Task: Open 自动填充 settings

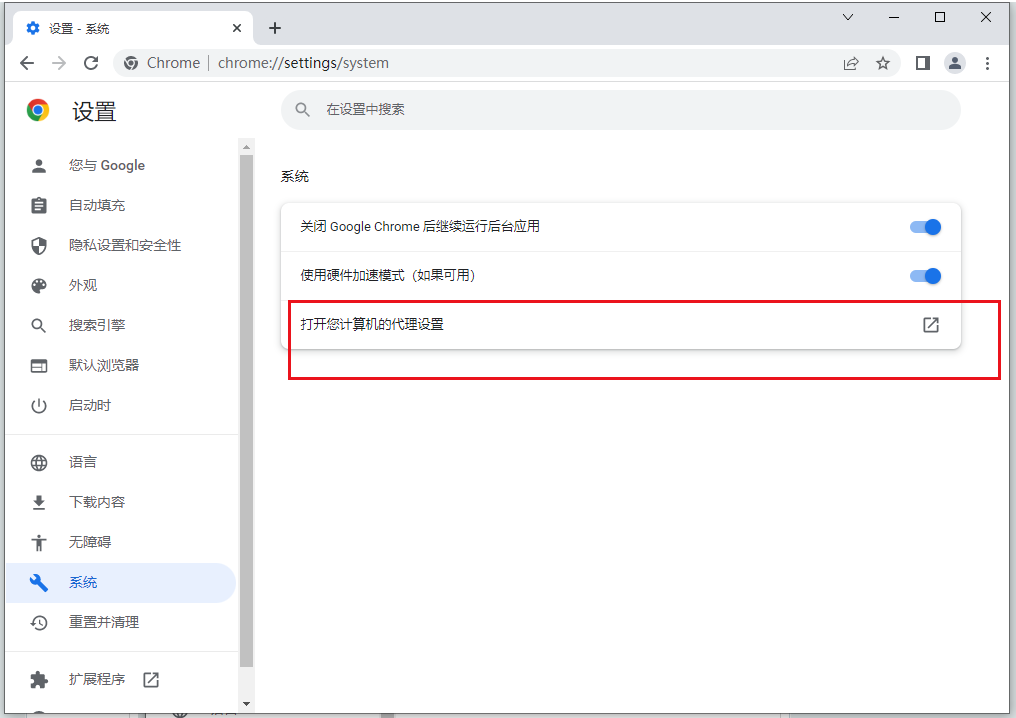Action: point(121,205)
